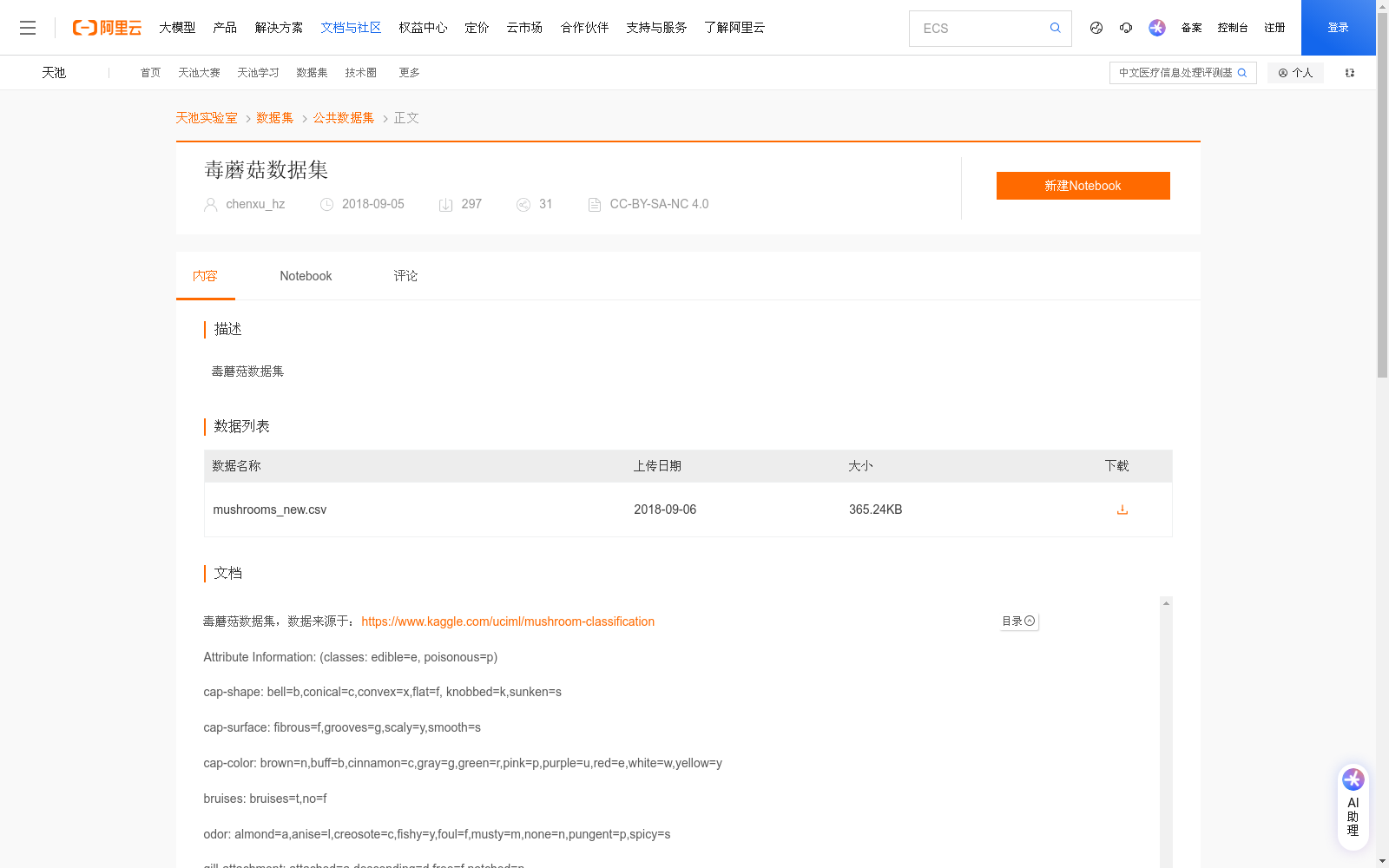Screen dimensions: 1389x868
Task: Open the 文档与社区 menu
Action: (x=351, y=27)
